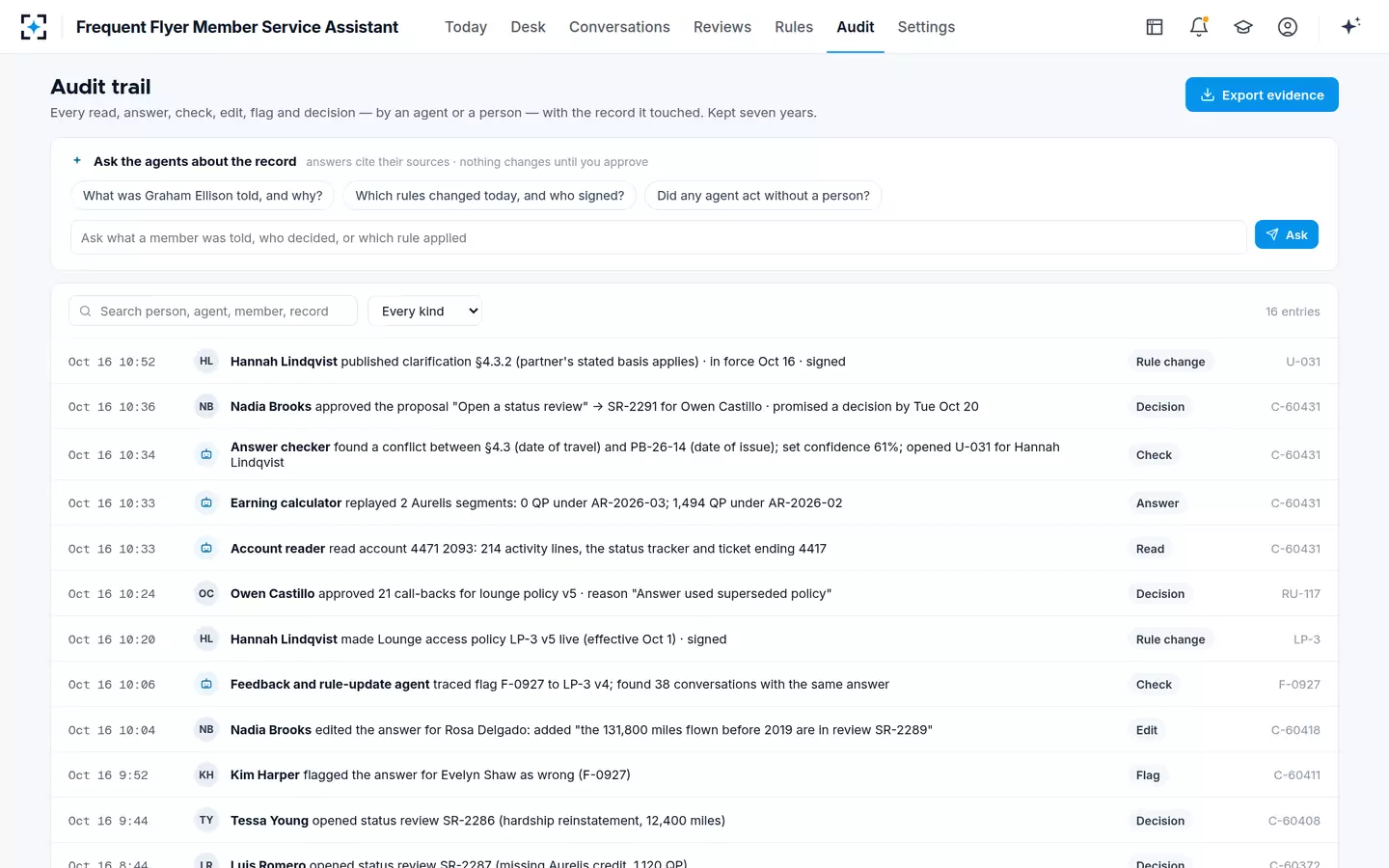Click record ID C-60408
Viewport: 1389px width, 868px height.
click(x=1294, y=821)
